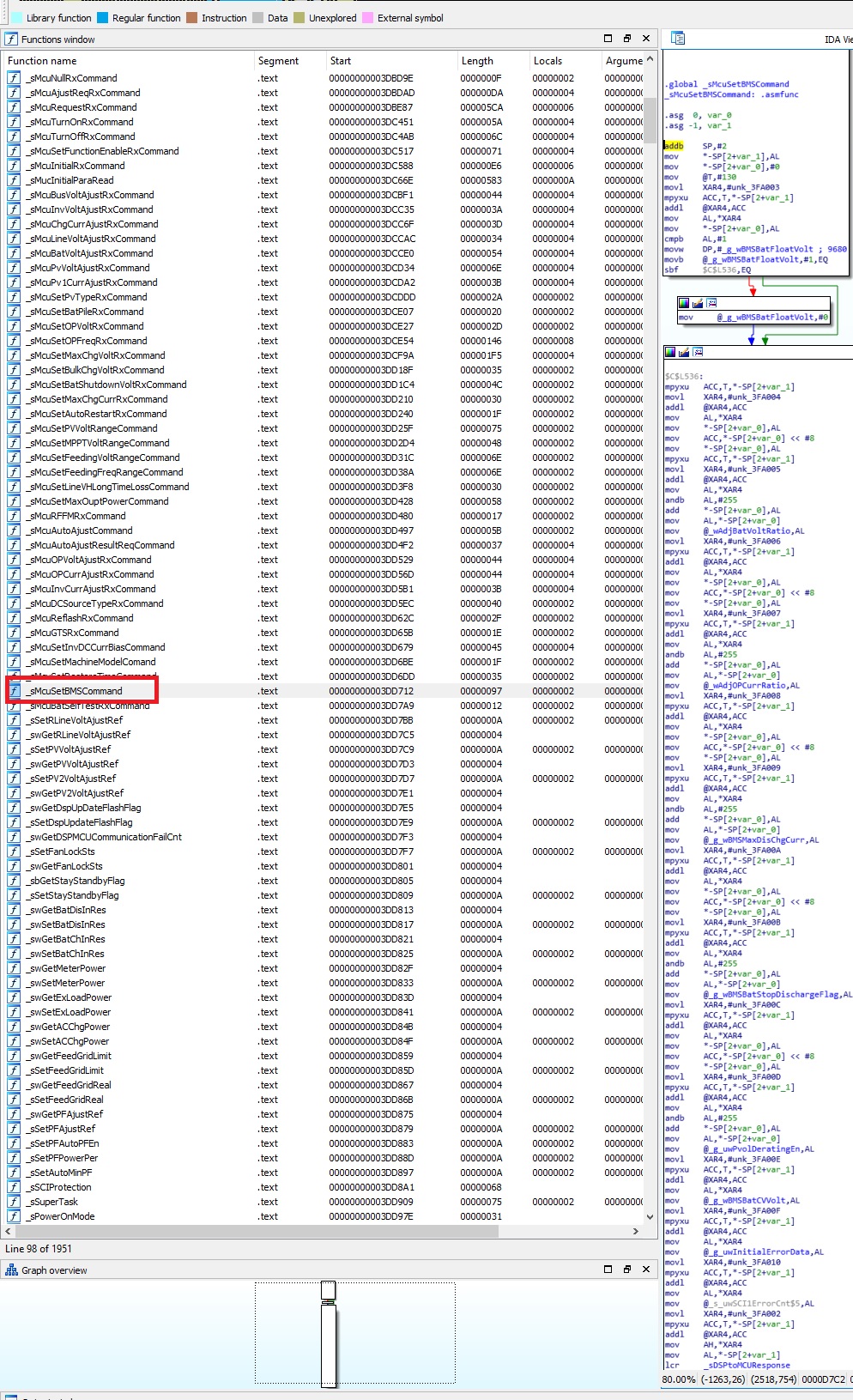The image size is (853, 1400).
Task: Sort by the Locals column header
Action: pyautogui.click(x=565, y=61)
